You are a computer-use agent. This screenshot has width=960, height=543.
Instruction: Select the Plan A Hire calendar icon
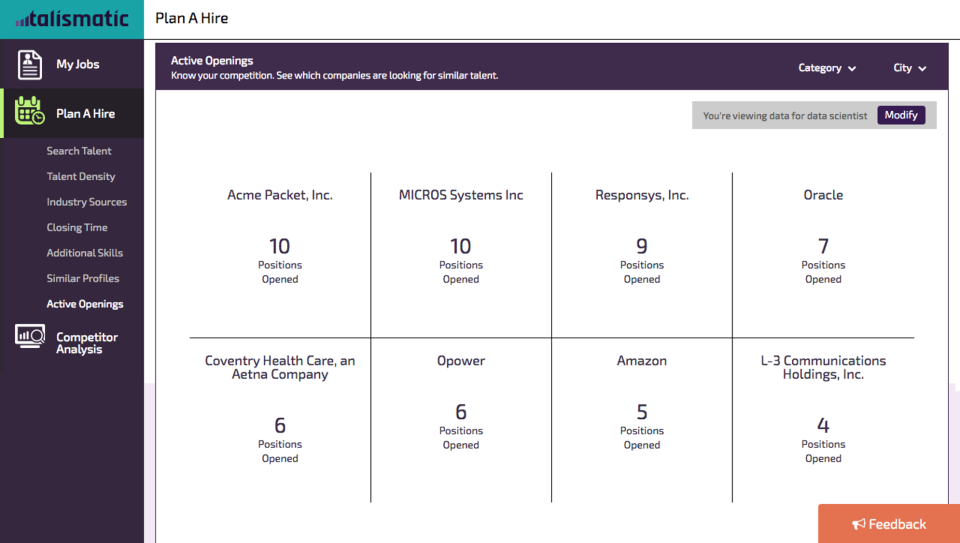[29, 111]
